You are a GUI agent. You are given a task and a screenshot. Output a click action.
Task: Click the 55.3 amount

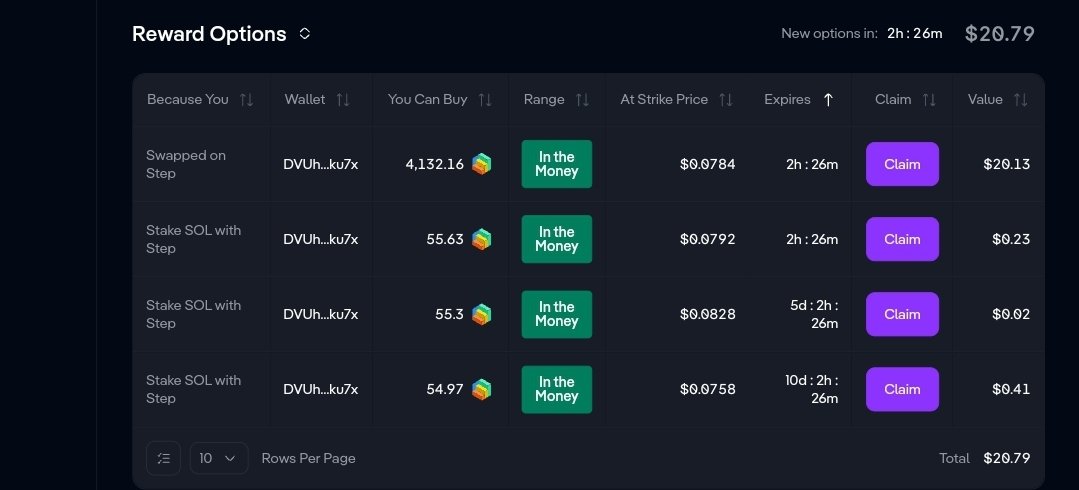click(449, 315)
